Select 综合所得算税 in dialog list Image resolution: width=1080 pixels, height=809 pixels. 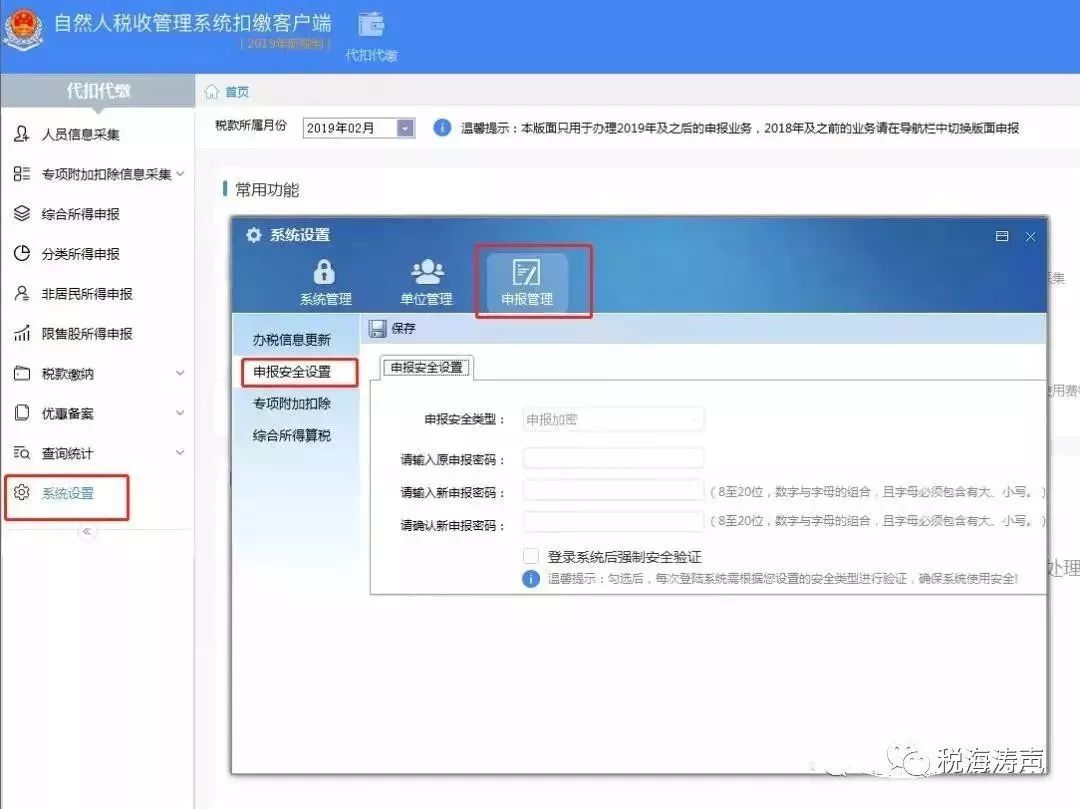click(x=291, y=436)
